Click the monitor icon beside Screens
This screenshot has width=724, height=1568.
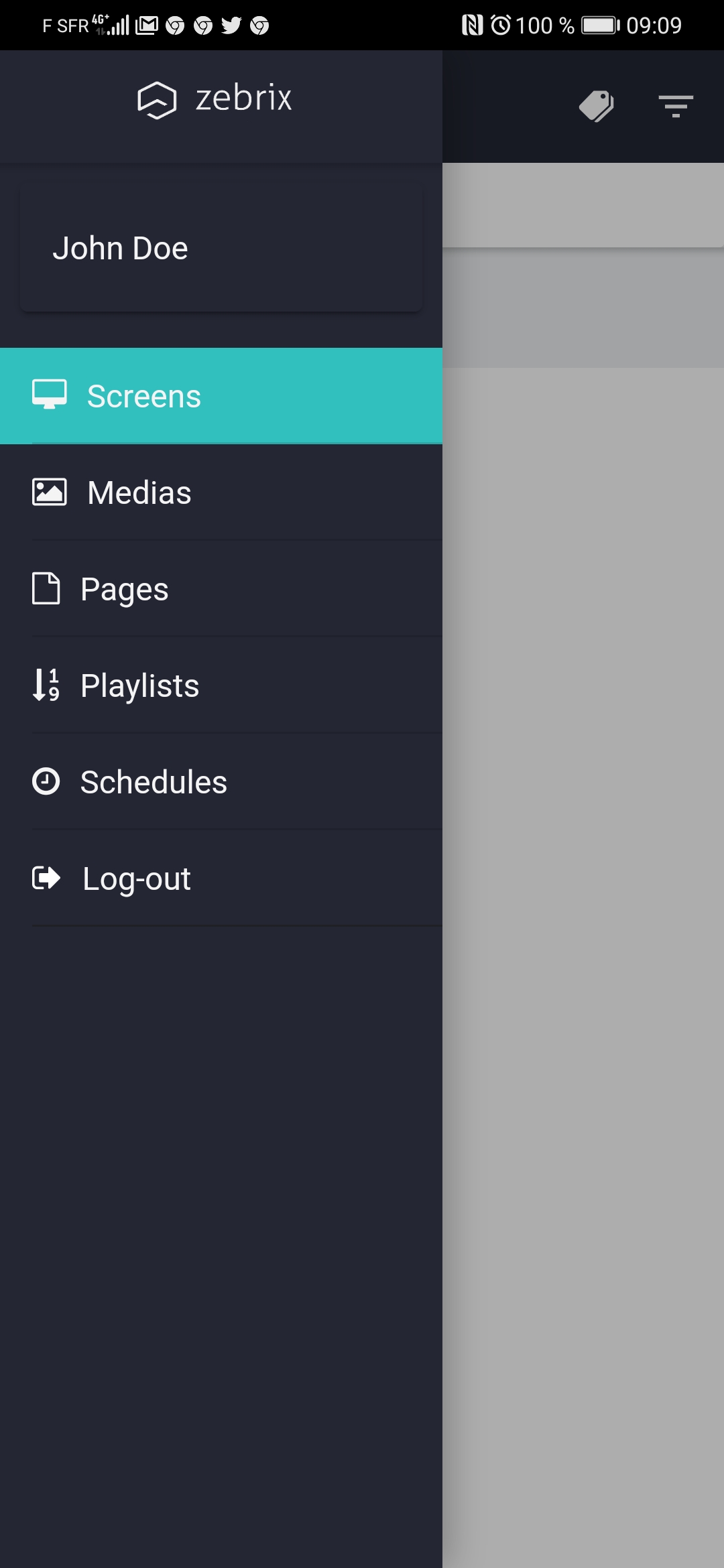(50, 395)
